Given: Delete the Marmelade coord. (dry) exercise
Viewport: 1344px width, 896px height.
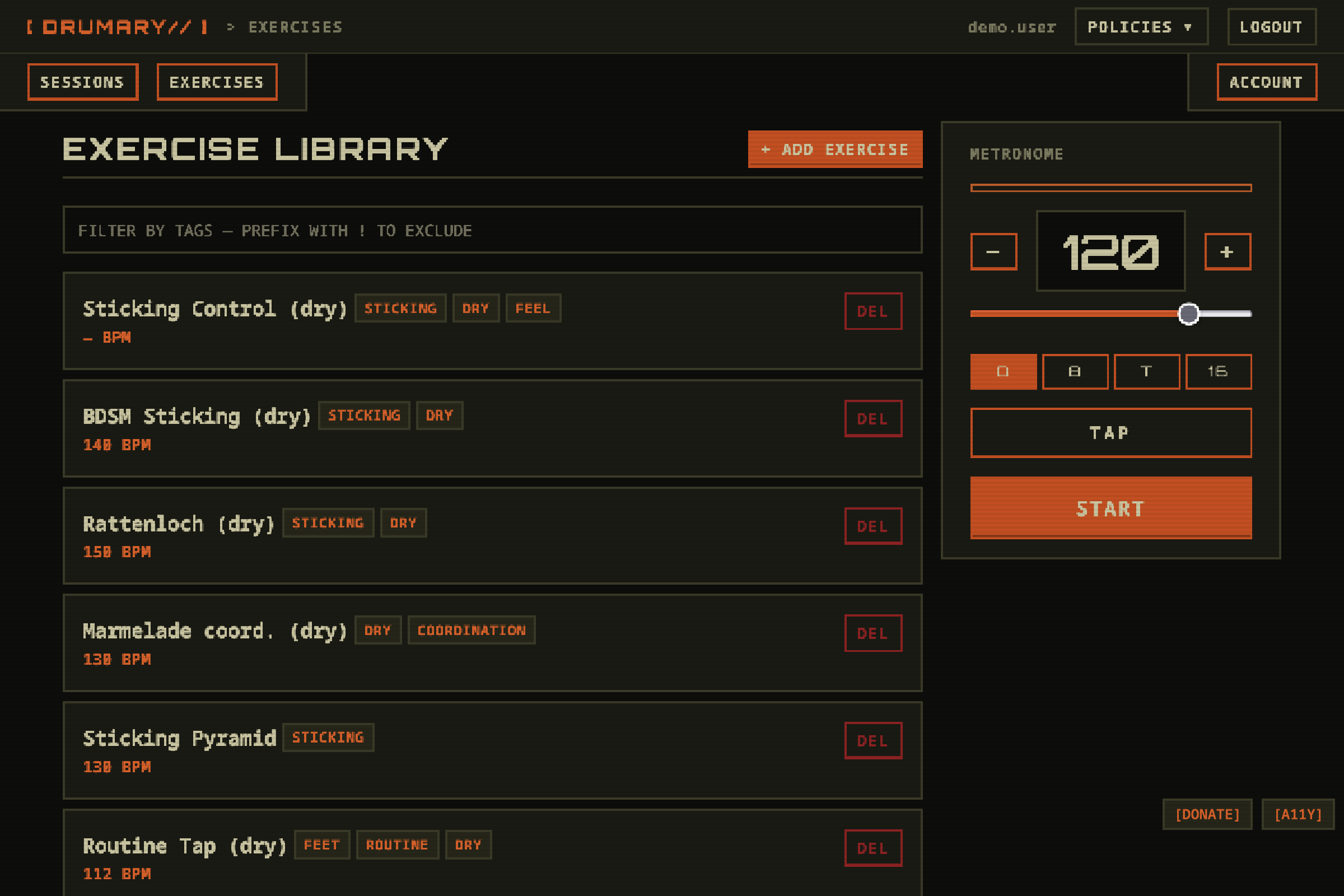Looking at the screenshot, I should [x=873, y=633].
